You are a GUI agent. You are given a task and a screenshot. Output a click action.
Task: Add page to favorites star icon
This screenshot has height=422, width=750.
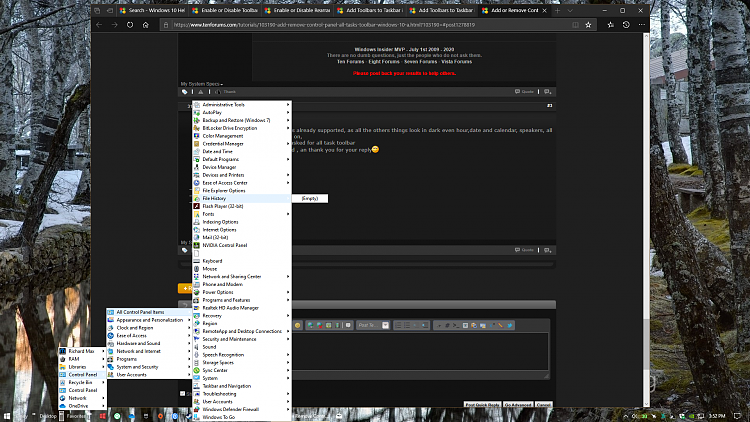click(x=588, y=25)
